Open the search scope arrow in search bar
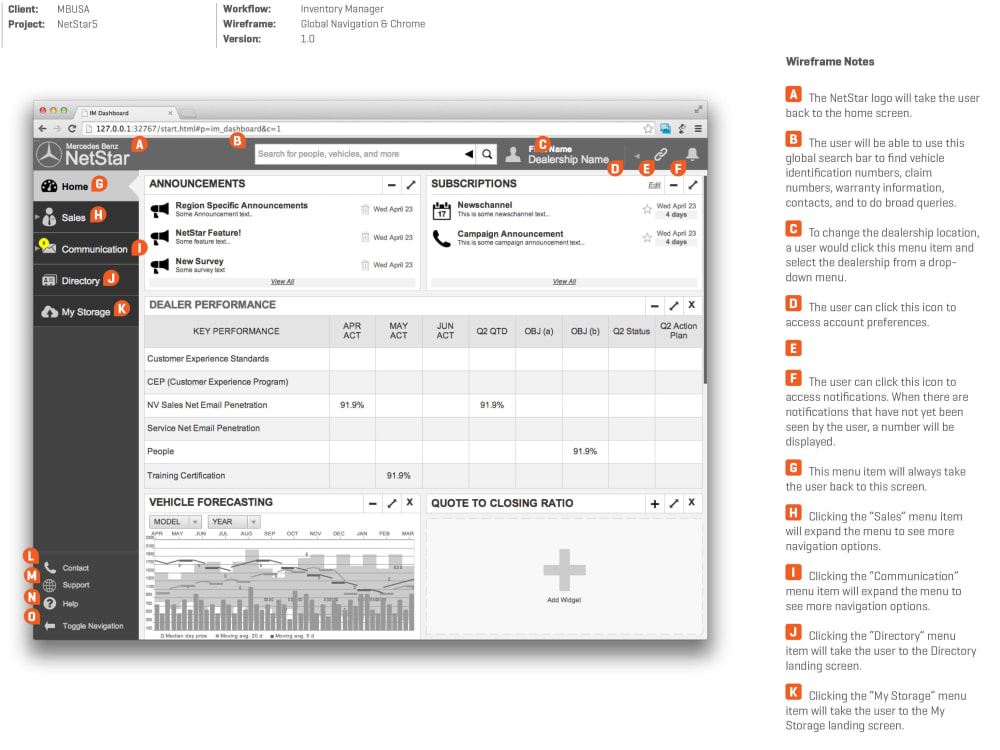 469,154
